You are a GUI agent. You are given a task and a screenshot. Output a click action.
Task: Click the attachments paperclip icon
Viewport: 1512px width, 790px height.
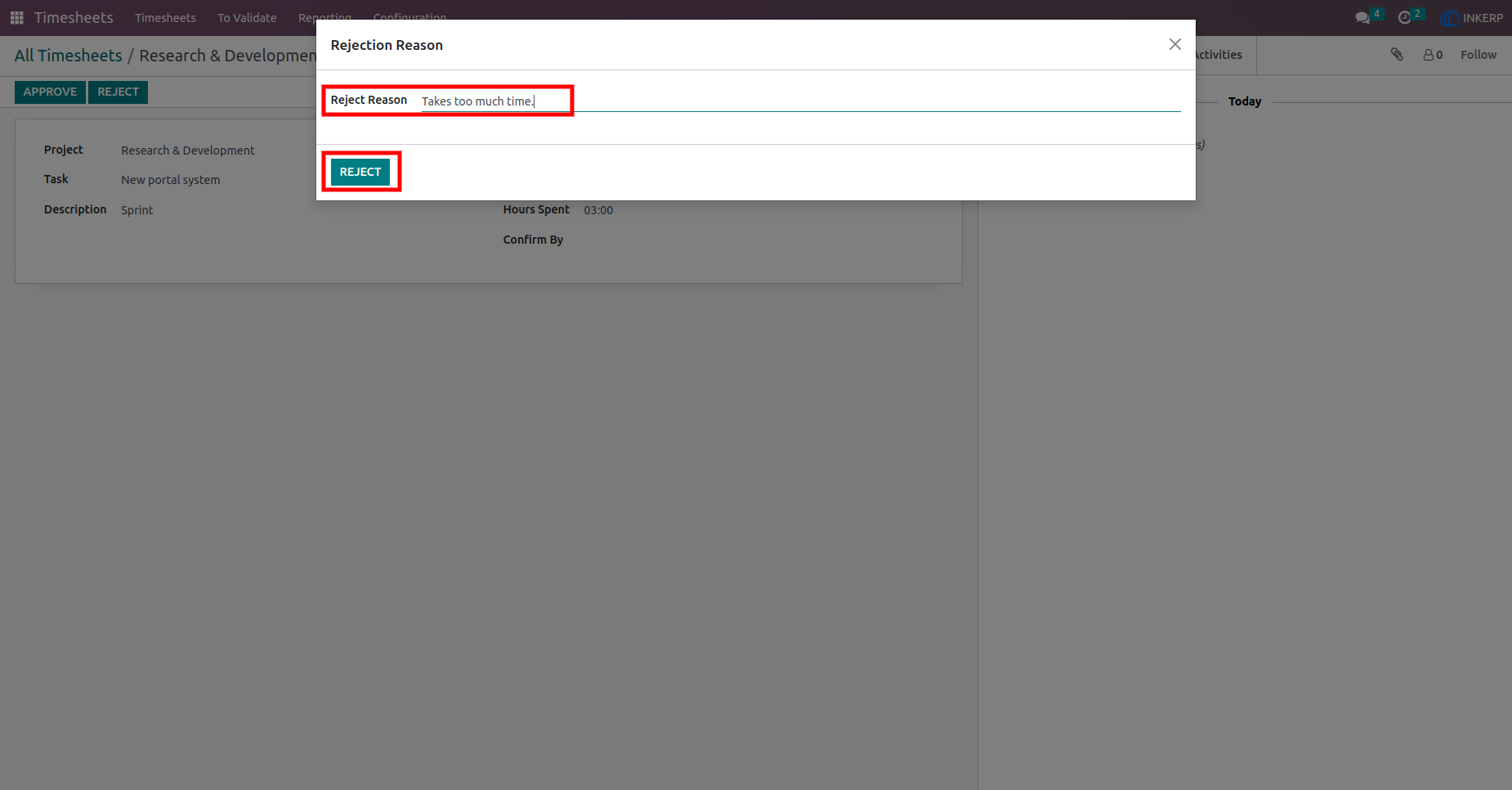click(1397, 55)
